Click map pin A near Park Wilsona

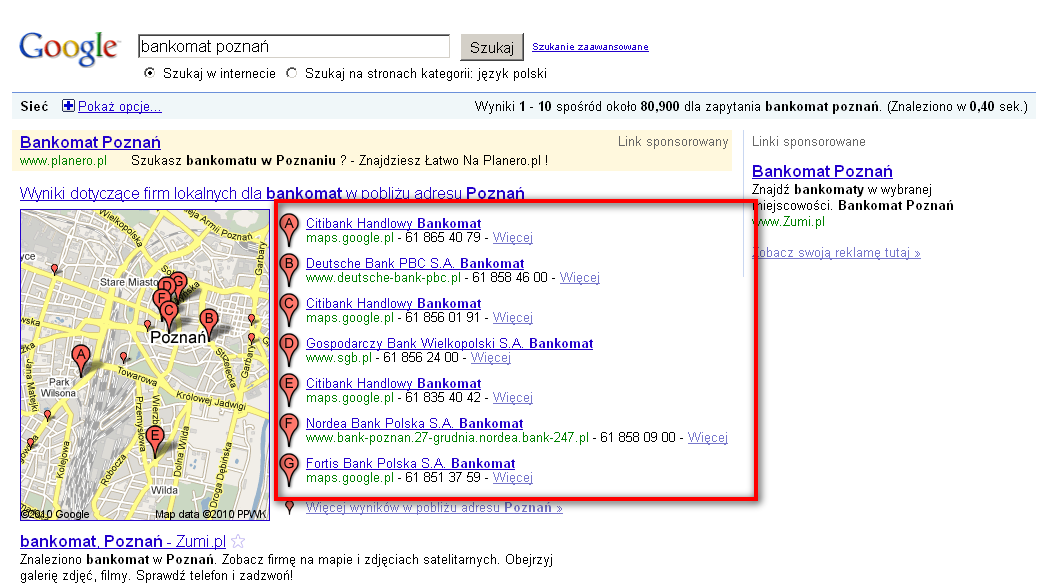[x=81, y=360]
